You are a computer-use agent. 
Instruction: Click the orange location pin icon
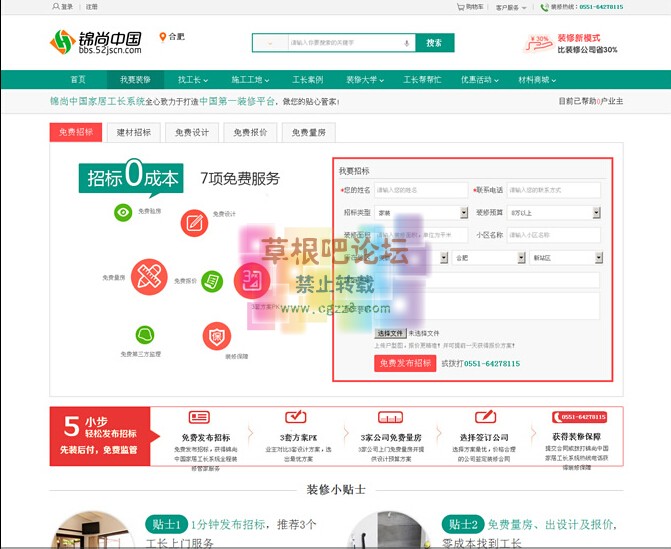(x=163, y=37)
